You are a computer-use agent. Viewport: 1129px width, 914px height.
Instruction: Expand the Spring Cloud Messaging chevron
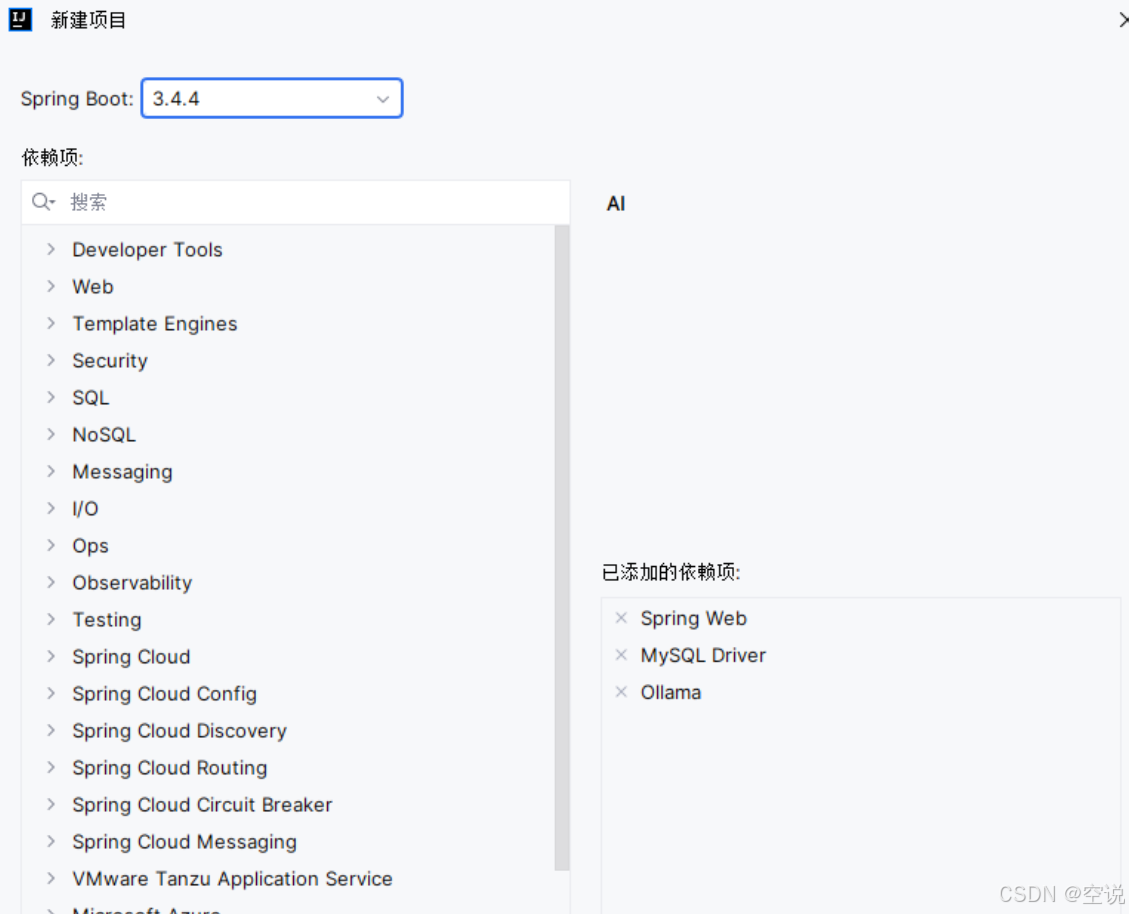pyautogui.click(x=51, y=841)
